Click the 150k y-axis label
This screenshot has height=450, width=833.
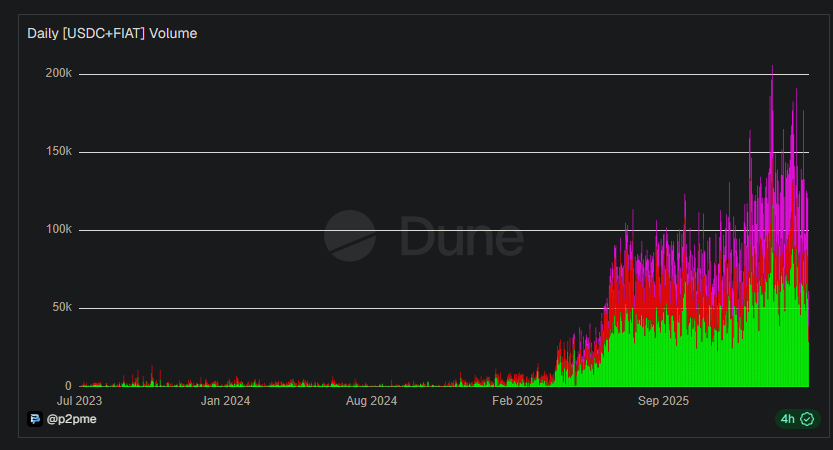59,151
